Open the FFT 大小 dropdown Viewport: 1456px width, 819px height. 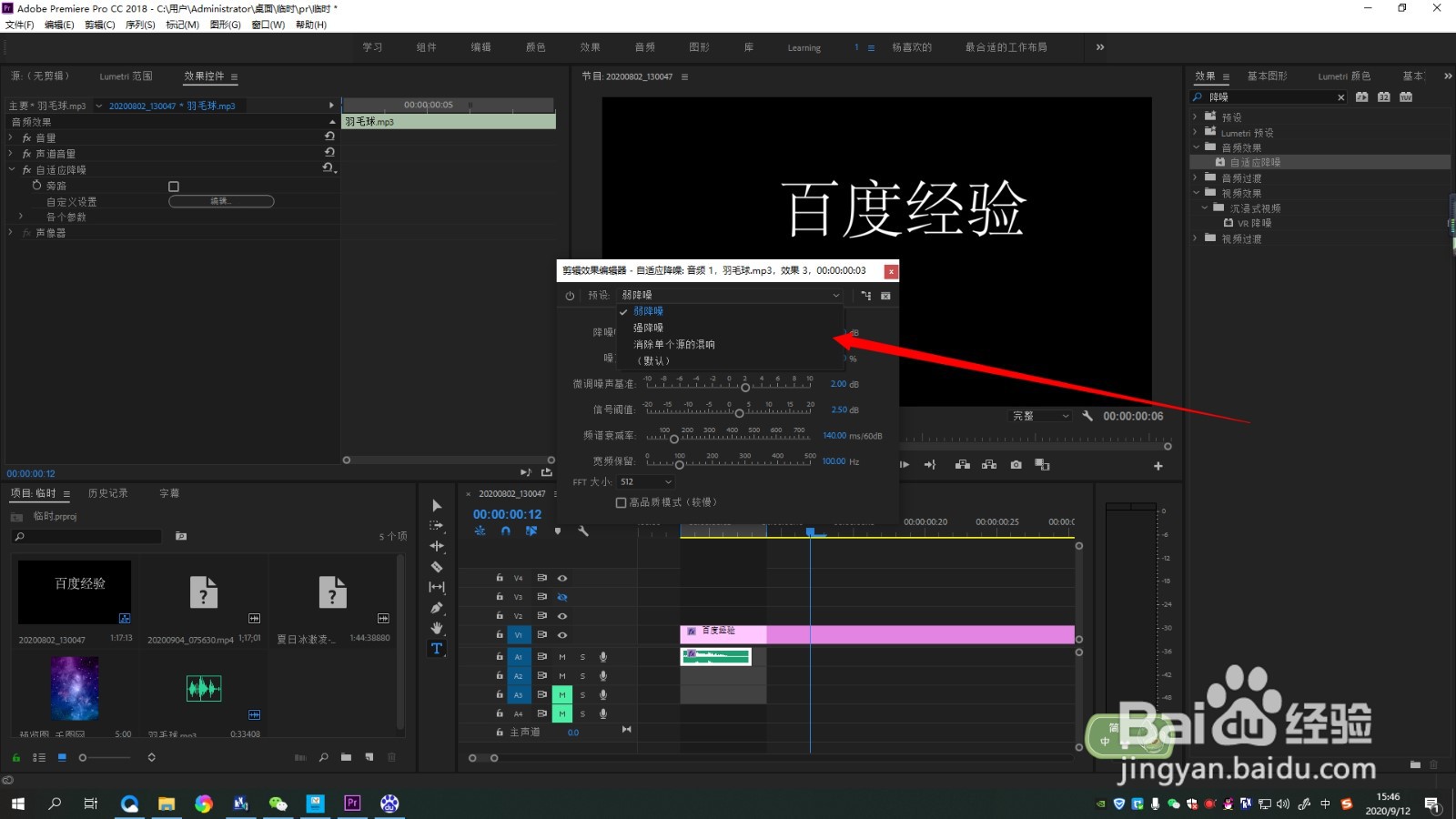[645, 481]
